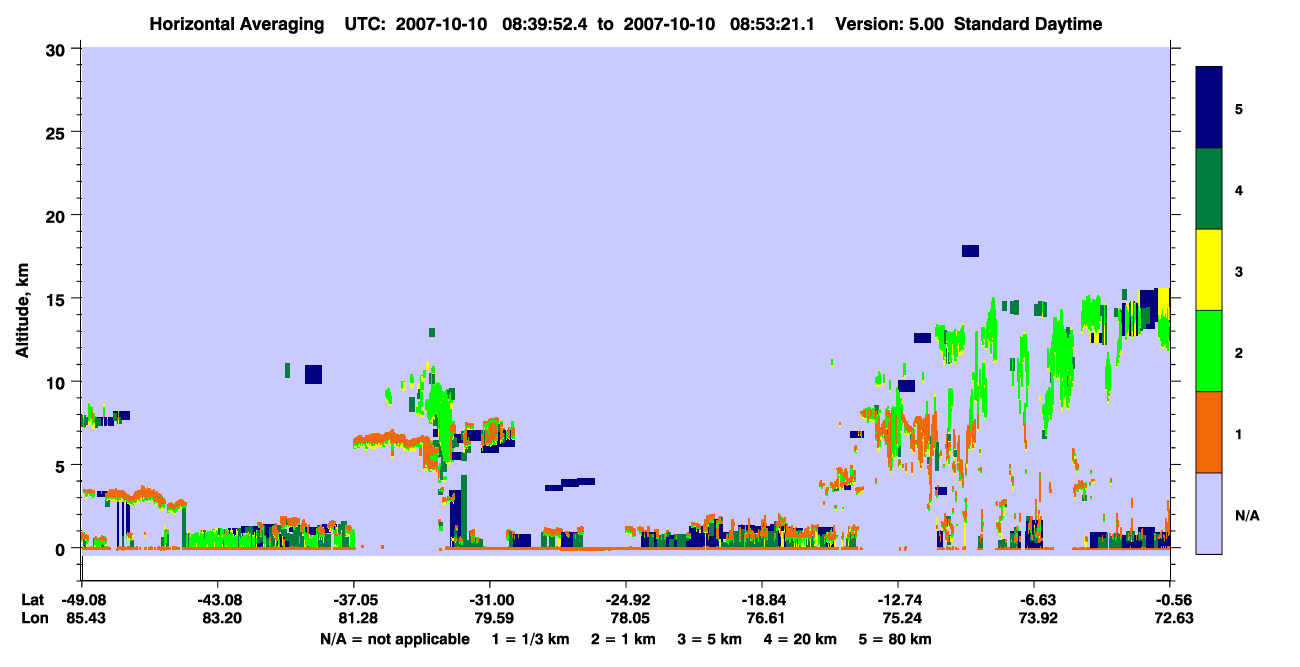The height and width of the screenshot is (667, 1300).
Task: Click the 'Lon' axis row label
Action: point(33,618)
